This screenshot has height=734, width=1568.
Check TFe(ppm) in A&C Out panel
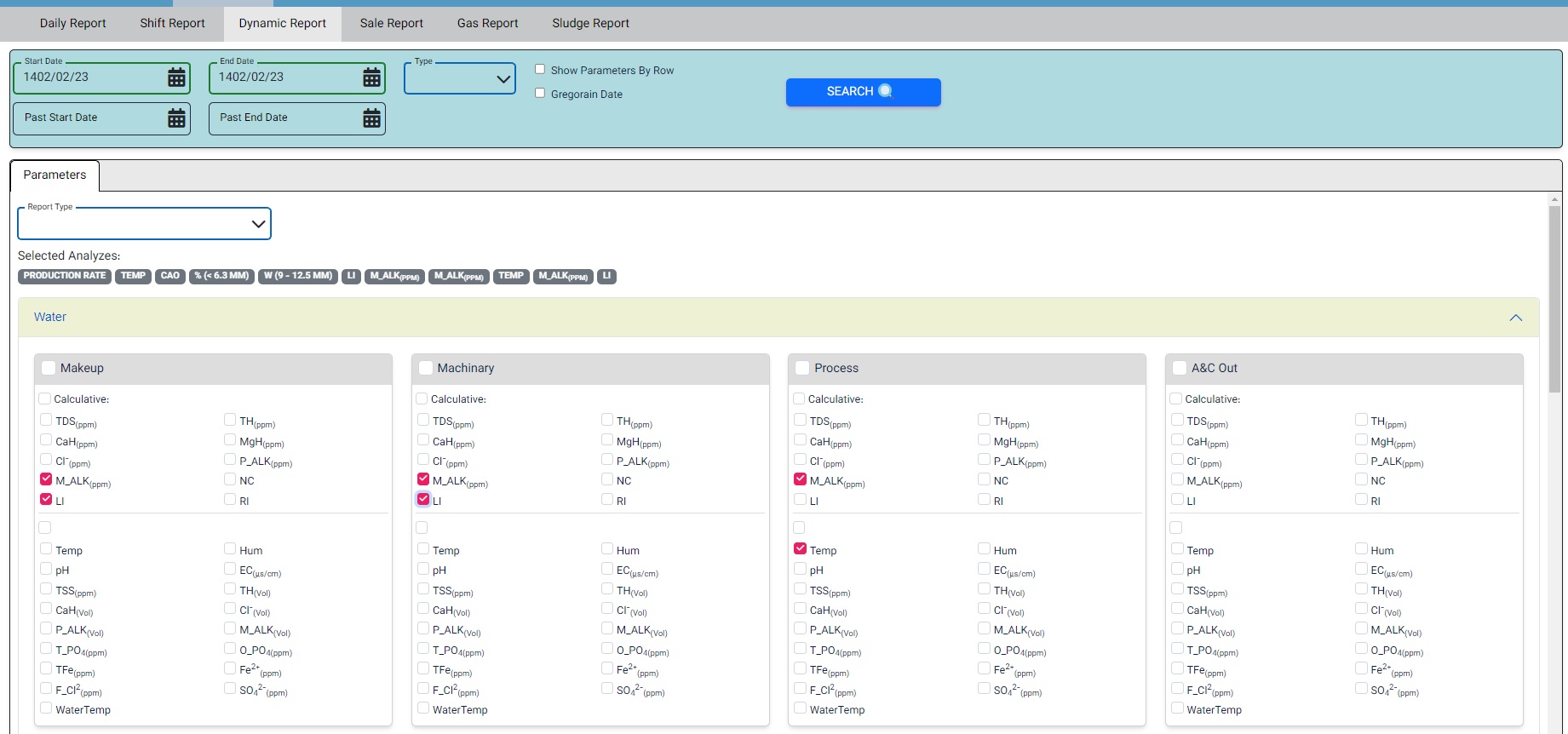(1177, 668)
